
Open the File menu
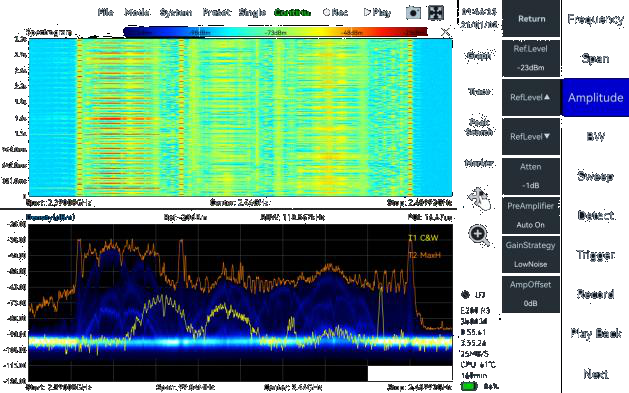(106, 12)
